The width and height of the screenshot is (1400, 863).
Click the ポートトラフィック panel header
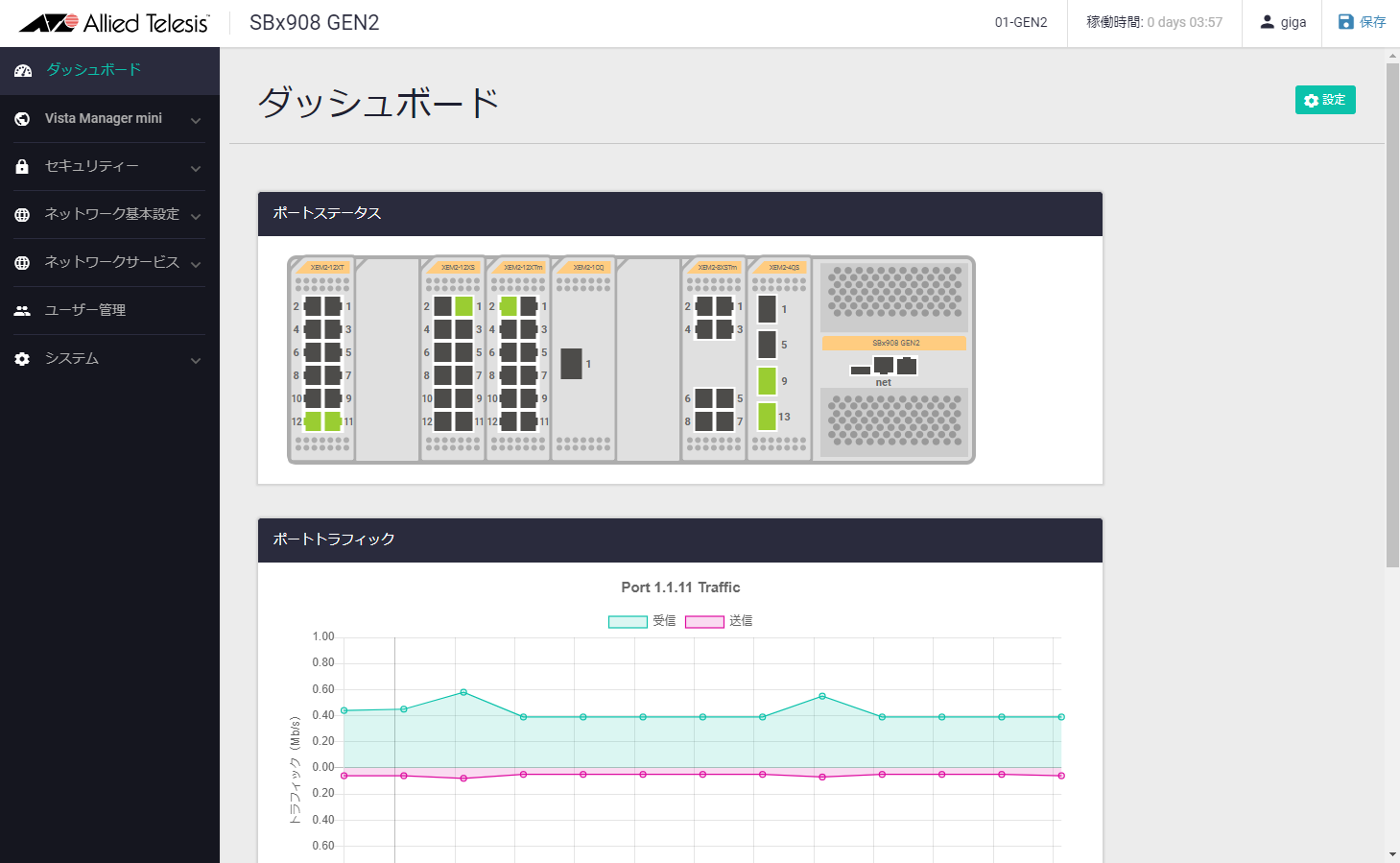point(680,539)
